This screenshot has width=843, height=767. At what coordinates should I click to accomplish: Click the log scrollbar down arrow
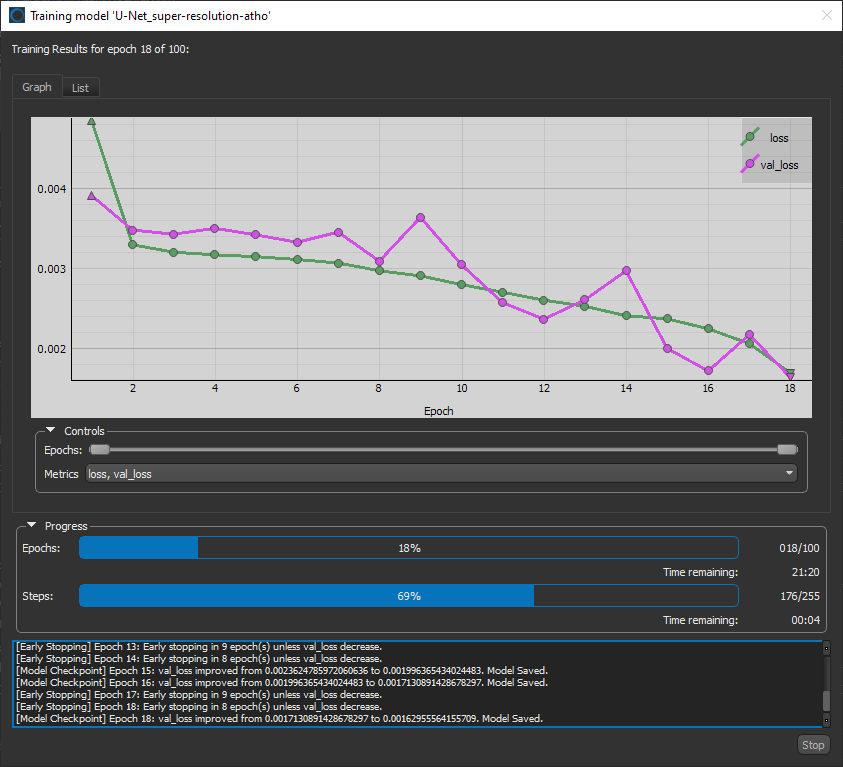coord(826,720)
